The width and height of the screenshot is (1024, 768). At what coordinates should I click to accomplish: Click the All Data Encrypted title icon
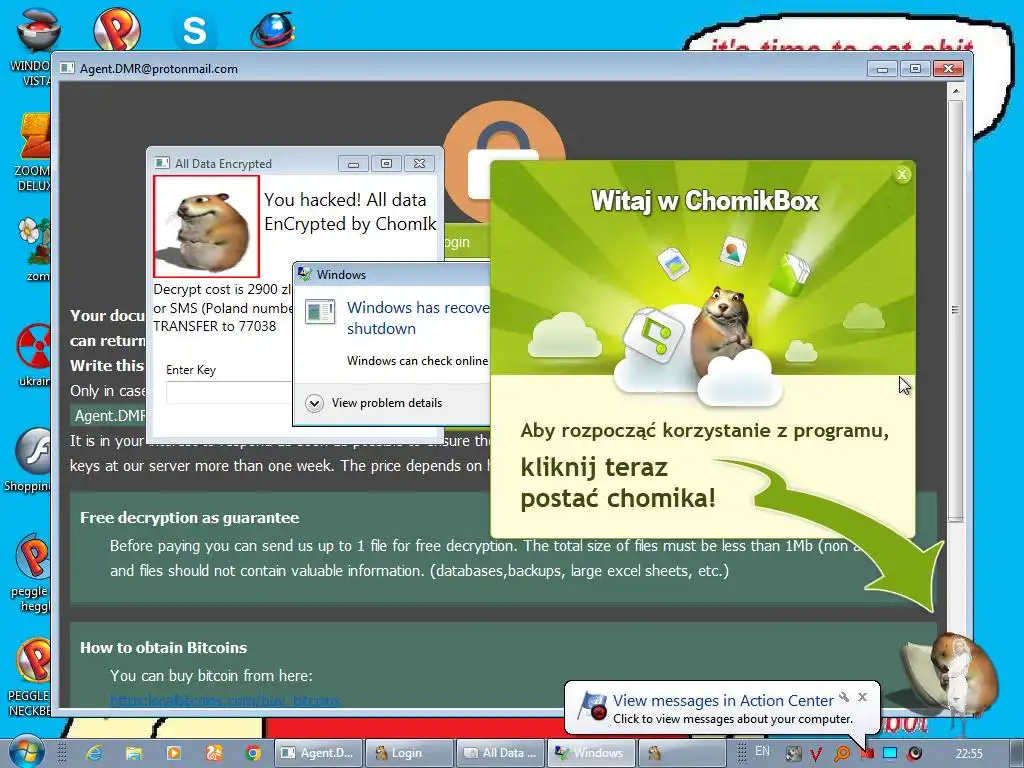click(x=162, y=163)
